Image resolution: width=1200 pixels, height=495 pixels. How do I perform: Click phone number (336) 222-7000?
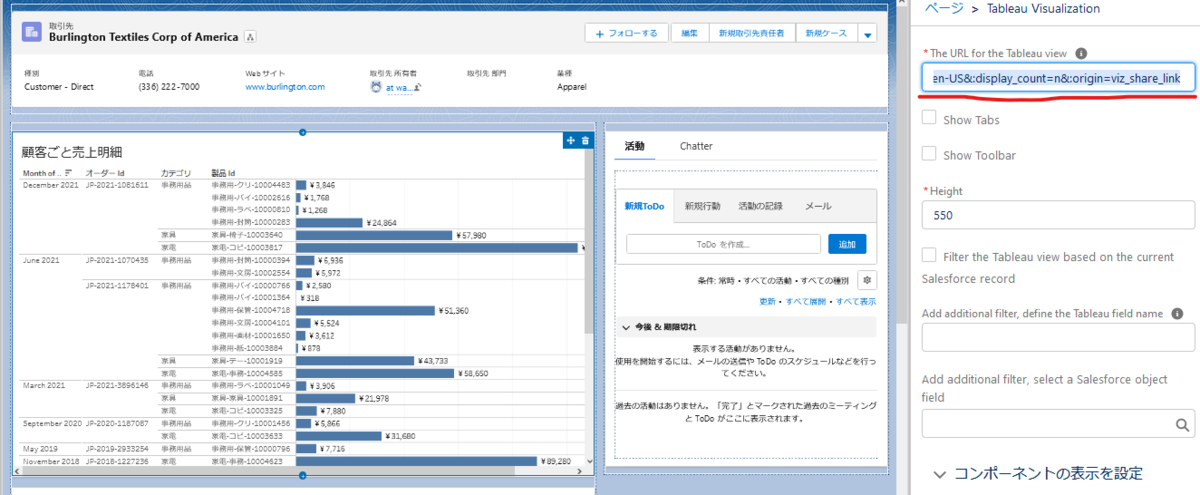169,87
